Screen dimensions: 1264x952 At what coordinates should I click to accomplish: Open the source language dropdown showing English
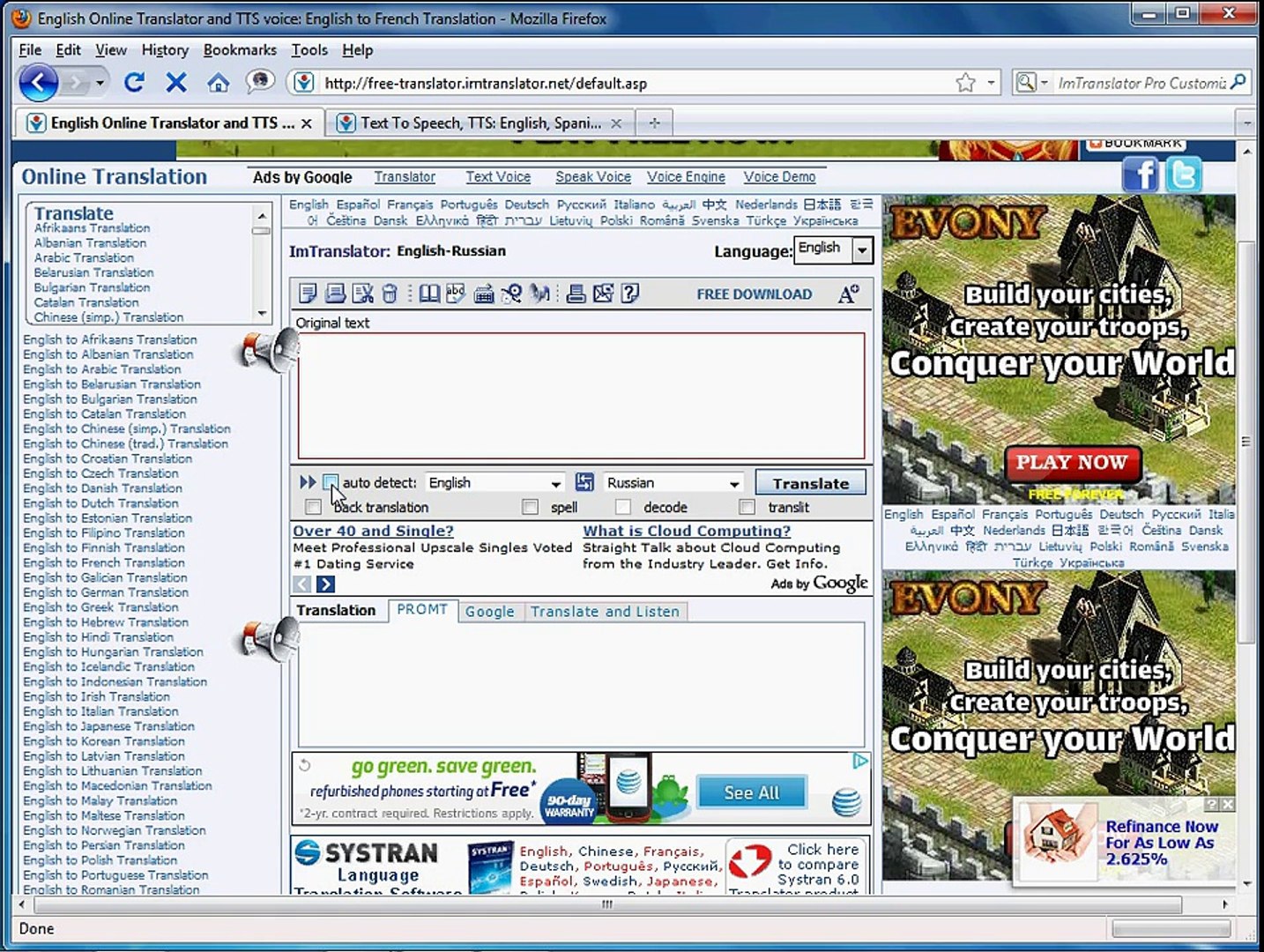click(x=494, y=483)
